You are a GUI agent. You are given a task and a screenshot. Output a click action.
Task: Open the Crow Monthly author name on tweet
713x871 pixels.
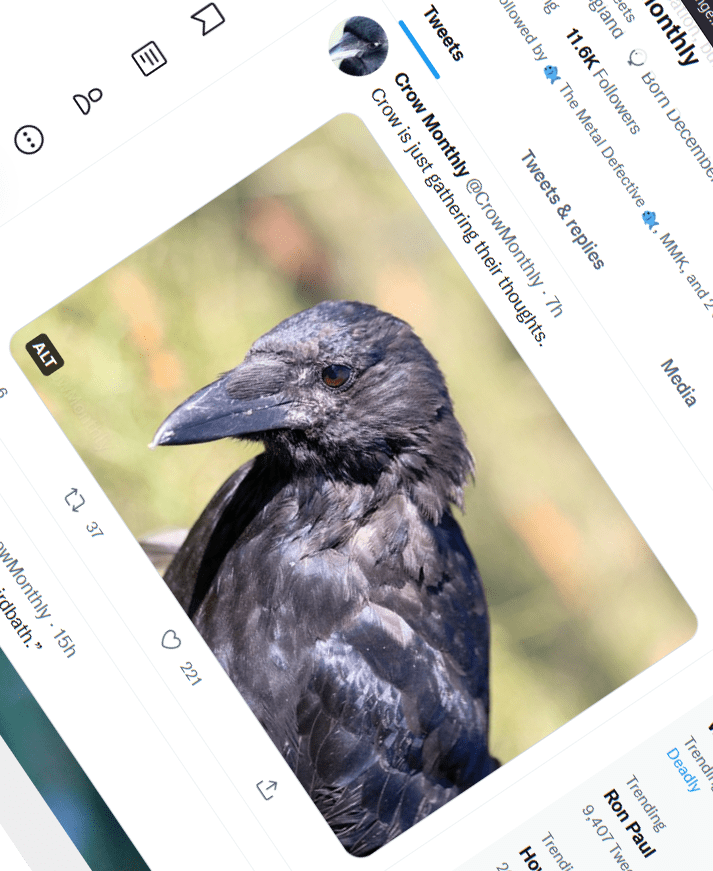(x=431, y=125)
